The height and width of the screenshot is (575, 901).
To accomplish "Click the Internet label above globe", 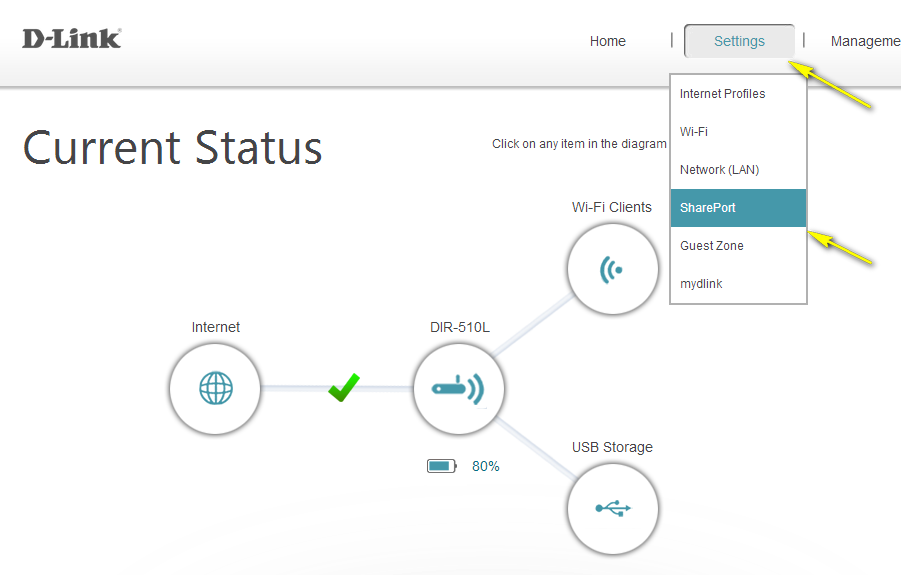I will (x=216, y=327).
